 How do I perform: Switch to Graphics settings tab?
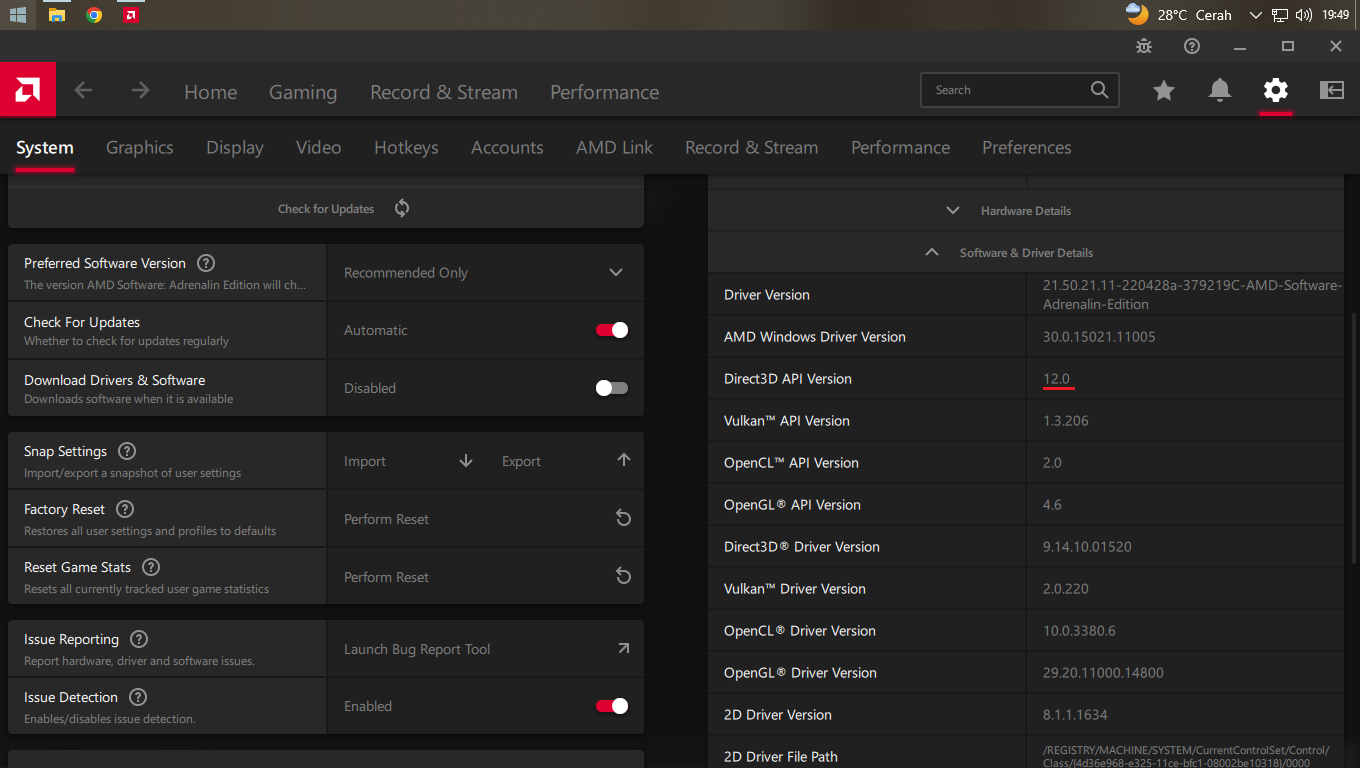[x=140, y=147]
